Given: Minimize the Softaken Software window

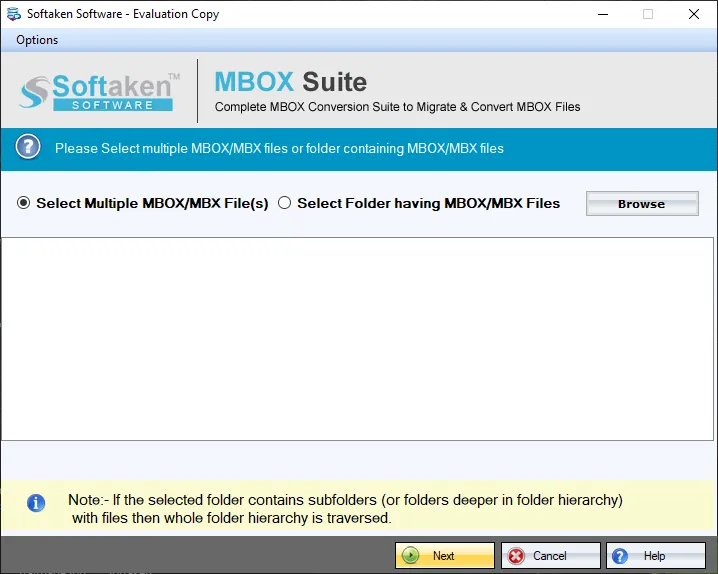Looking at the screenshot, I should pyautogui.click(x=603, y=14).
